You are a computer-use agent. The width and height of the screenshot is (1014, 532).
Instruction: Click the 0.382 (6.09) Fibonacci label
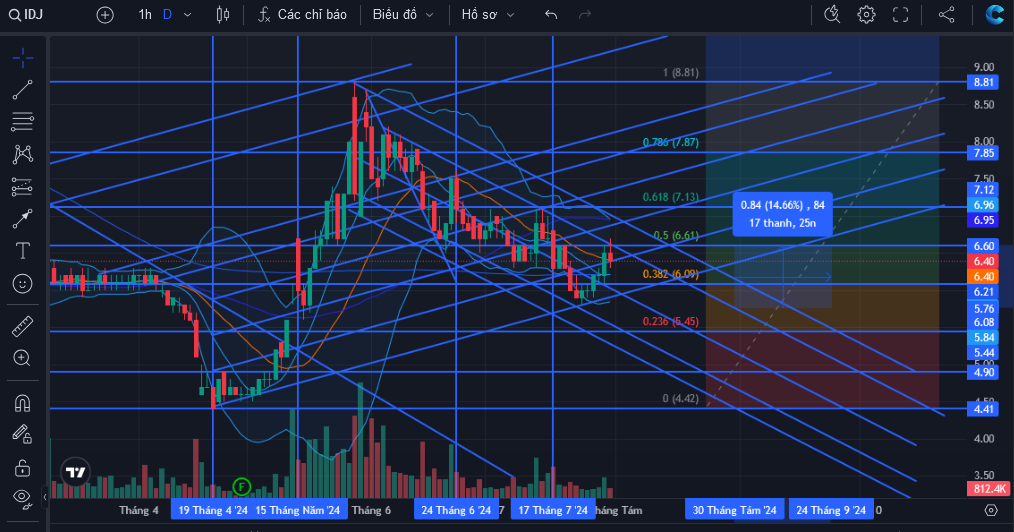tap(671, 274)
